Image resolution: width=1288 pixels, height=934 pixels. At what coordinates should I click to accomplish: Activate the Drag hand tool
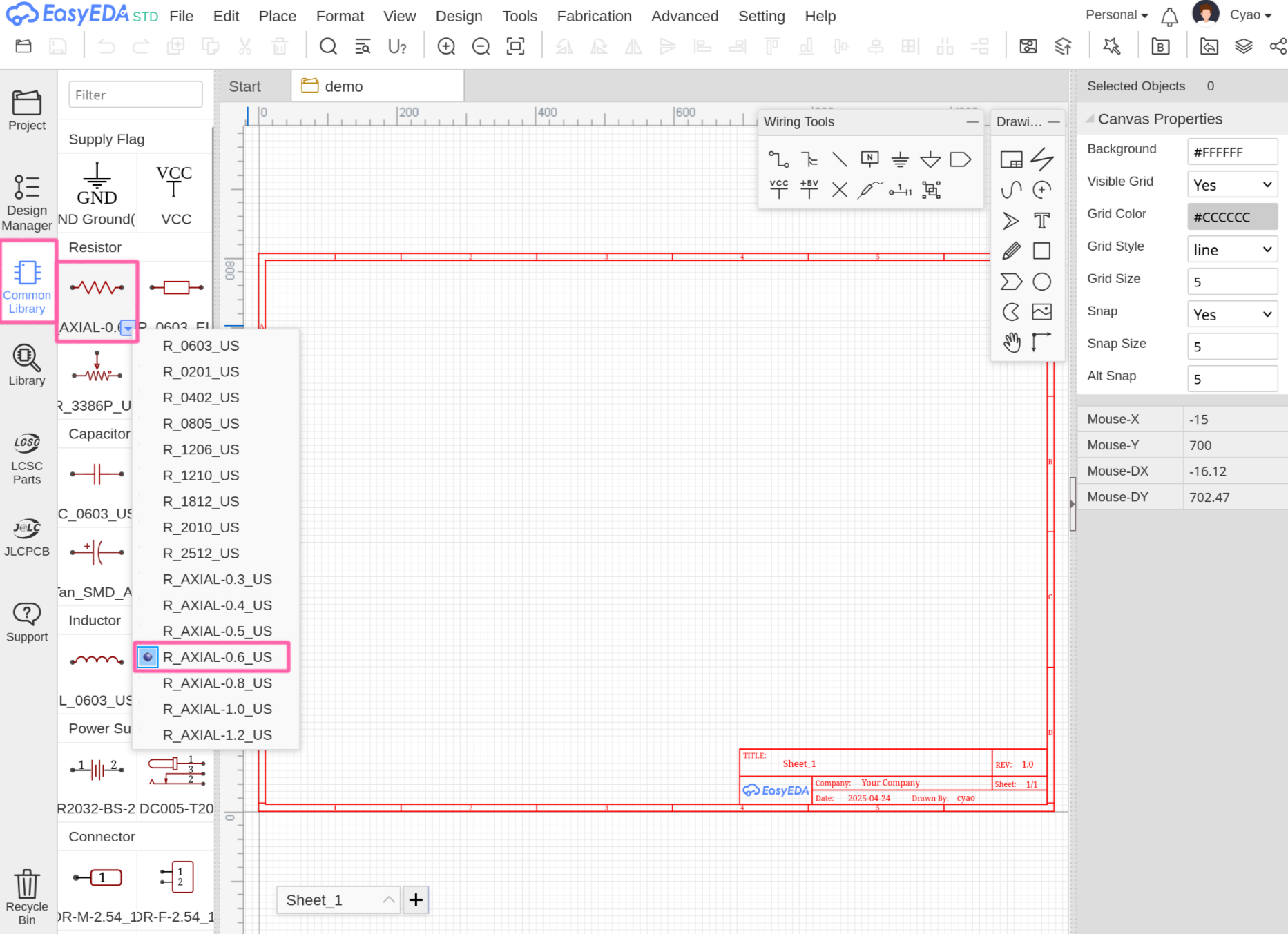point(1011,342)
